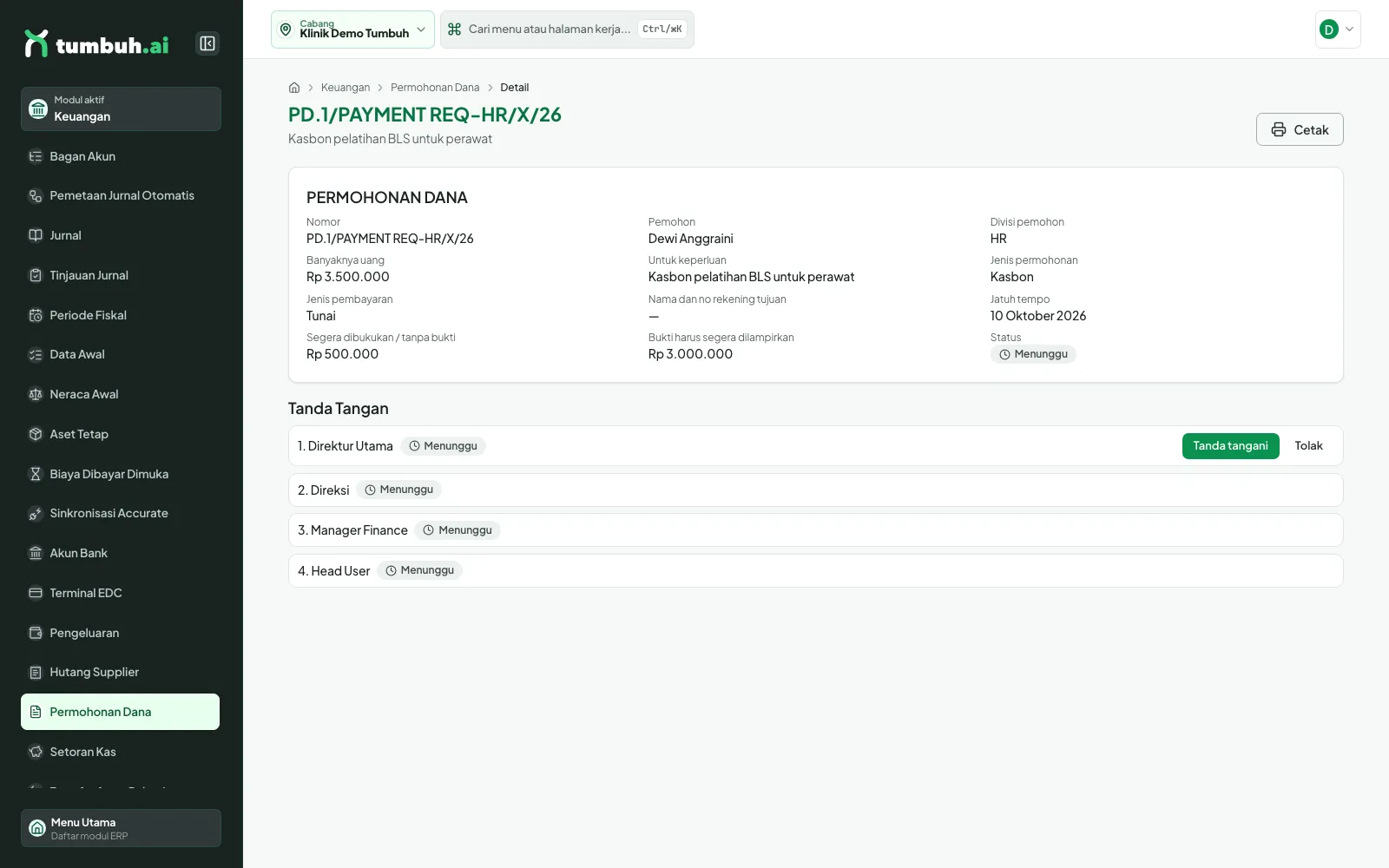Click the 10 Oktober 2026 due date
This screenshot has height=868, width=1389.
[x=1038, y=316]
